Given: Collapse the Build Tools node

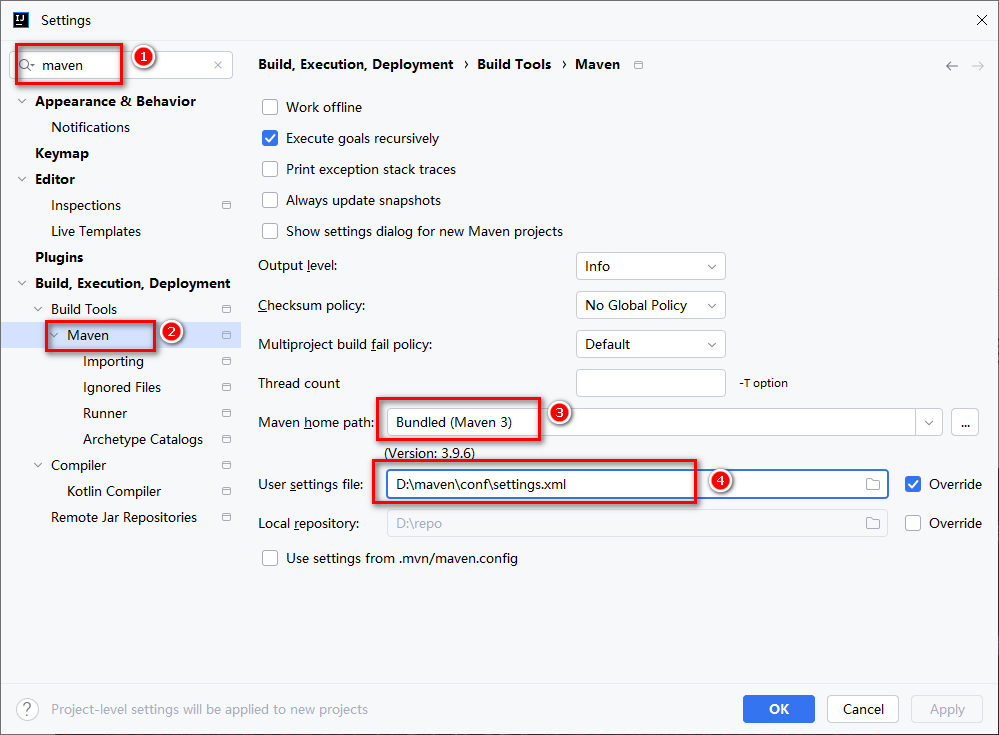Looking at the screenshot, I should [38, 309].
